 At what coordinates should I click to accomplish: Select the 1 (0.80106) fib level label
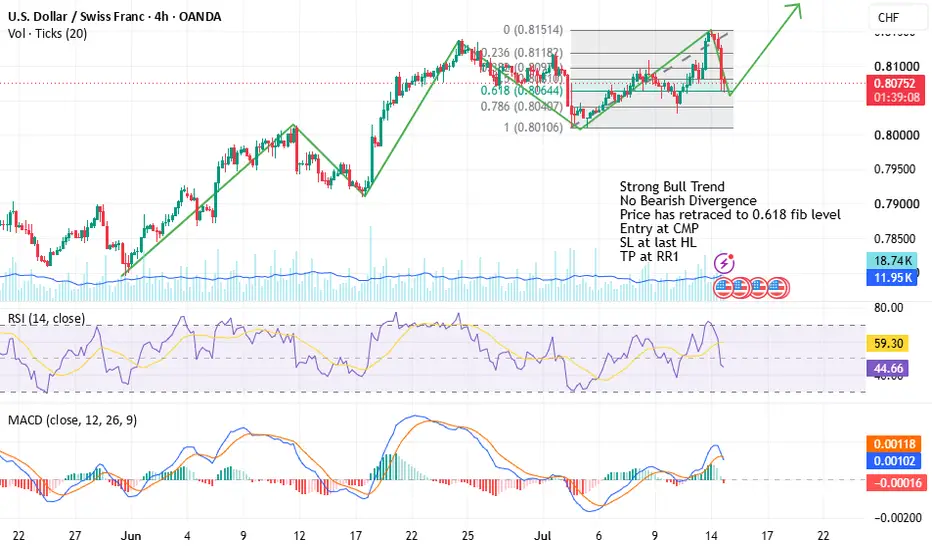(533, 127)
